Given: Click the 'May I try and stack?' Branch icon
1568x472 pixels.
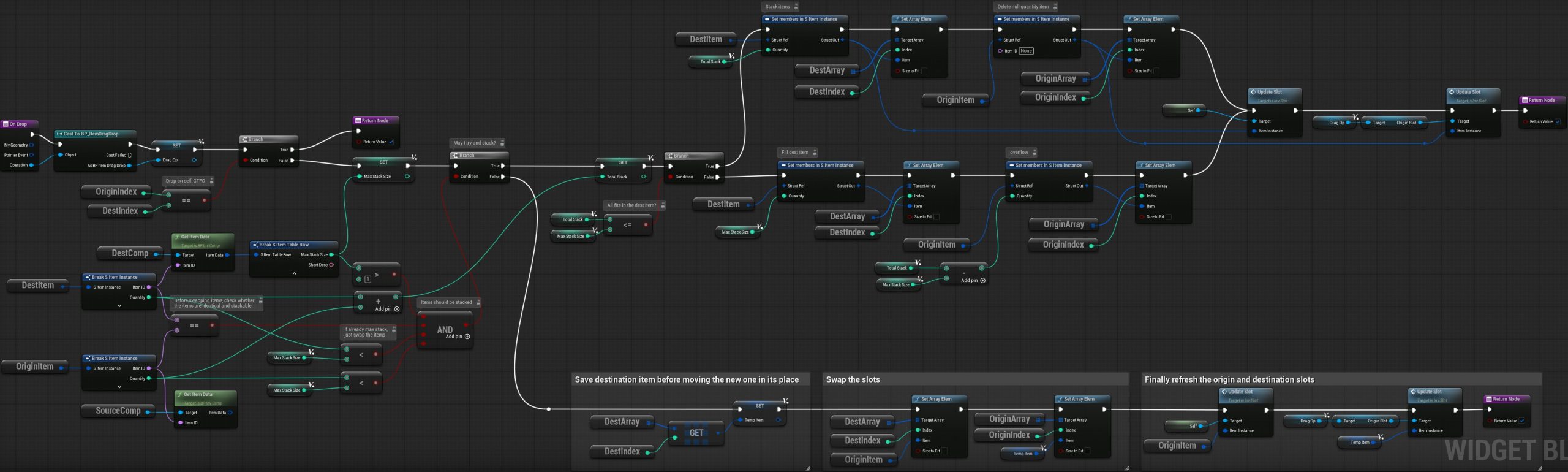Looking at the screenshot, I should click(455, 156).
